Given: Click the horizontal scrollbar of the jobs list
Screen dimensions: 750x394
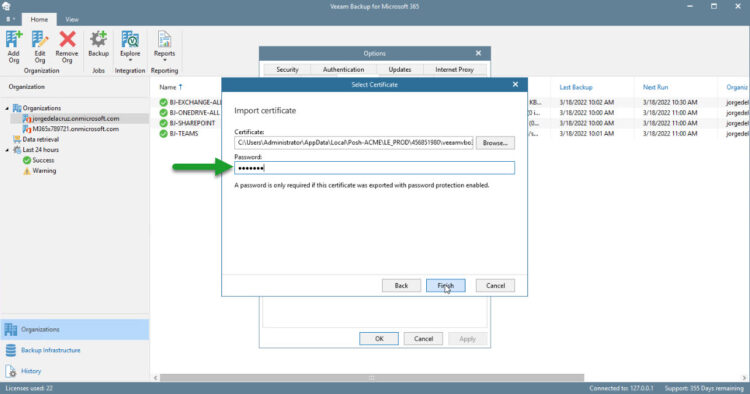Looking at the screenshot, I should coord(372,378).
